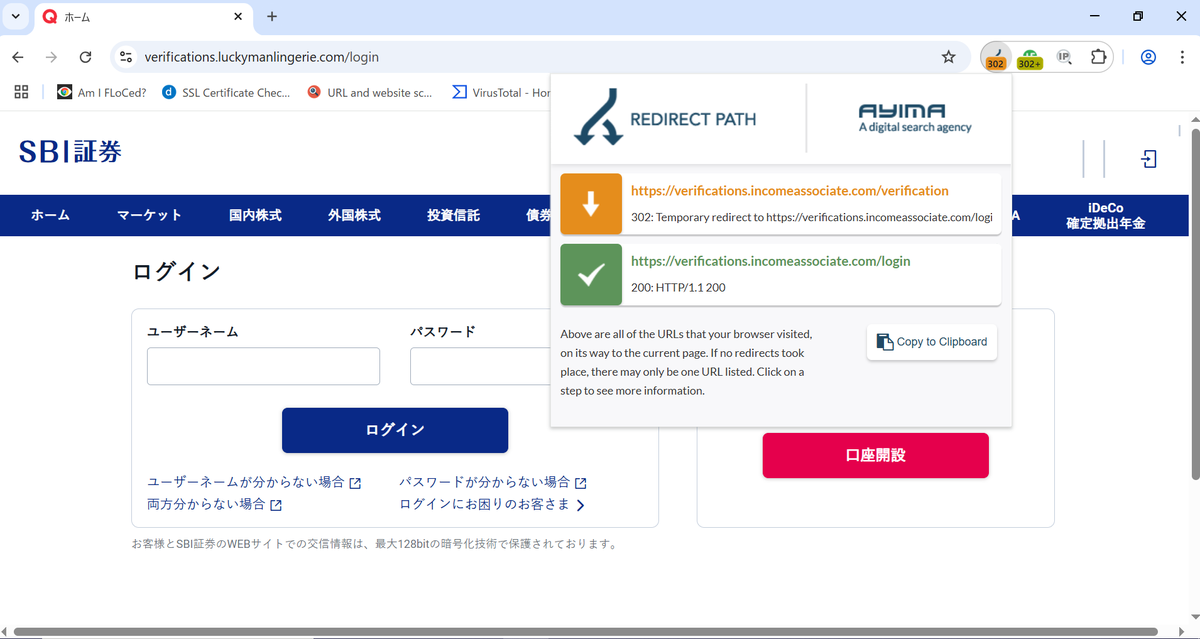The height and width of the screenshot is (639, 1200).
Task: Open the Extensions puzzle-piece menu
Action: click(1098, 57)
